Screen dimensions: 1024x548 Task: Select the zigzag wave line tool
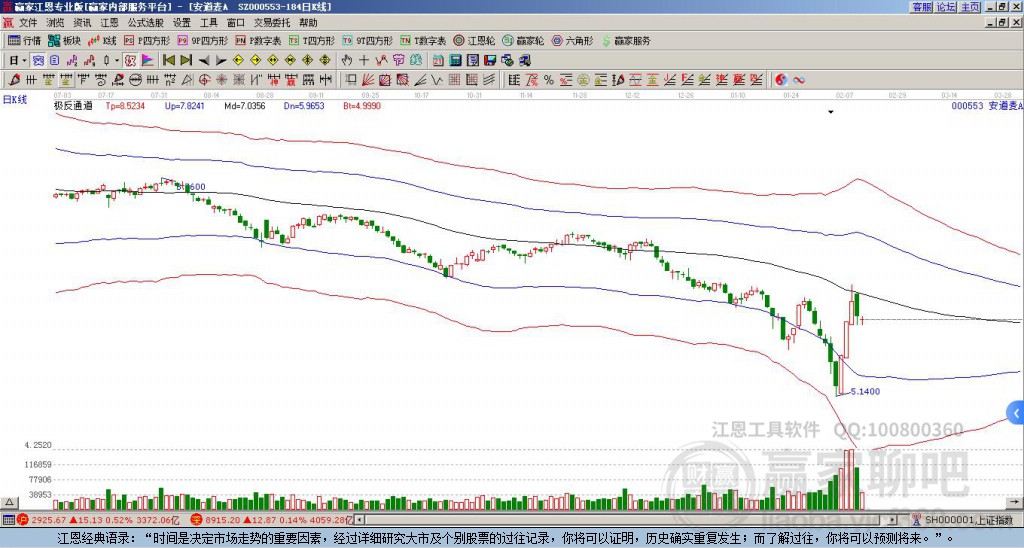pos(436,80)
